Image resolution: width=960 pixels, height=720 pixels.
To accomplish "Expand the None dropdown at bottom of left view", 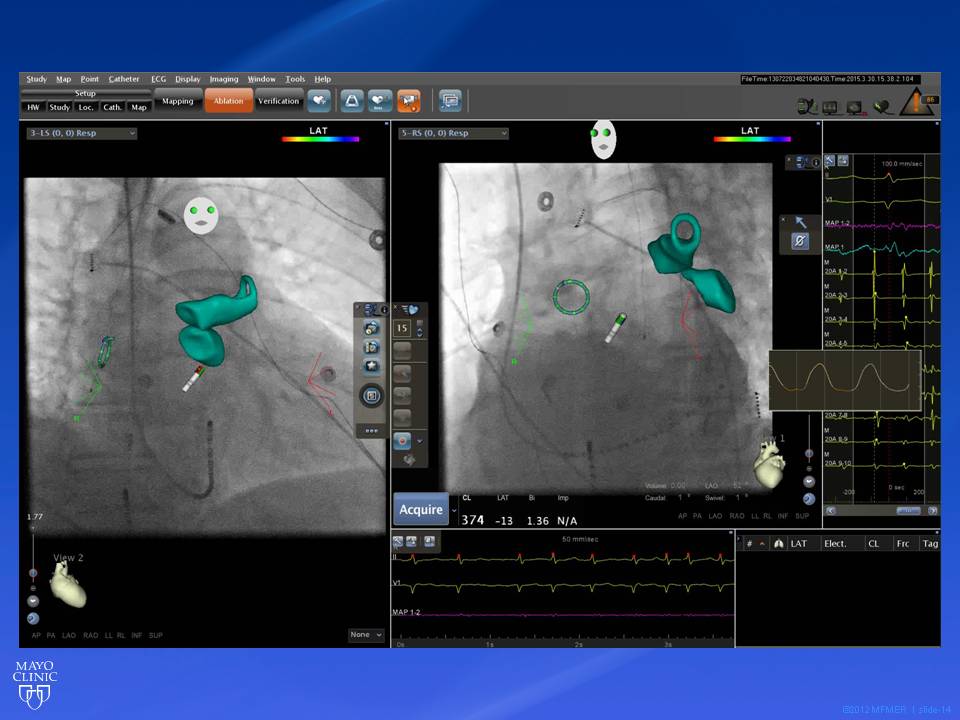I will [366, 635].
